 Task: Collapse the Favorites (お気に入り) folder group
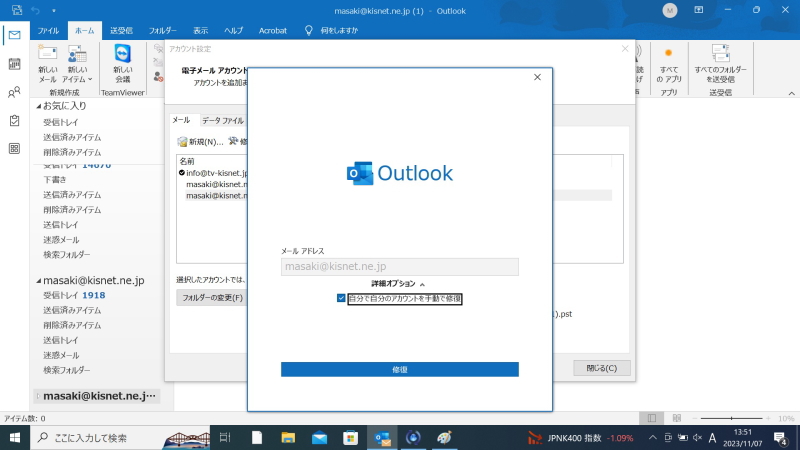tap(38, 106)
